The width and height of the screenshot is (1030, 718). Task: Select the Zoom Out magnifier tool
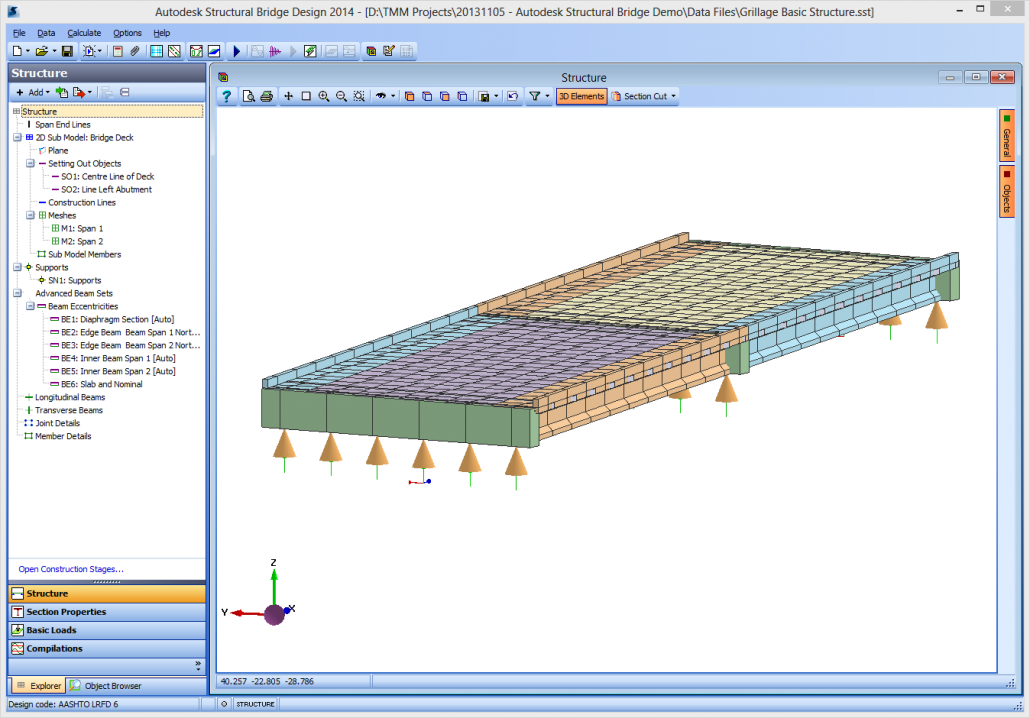pos(342,96)
